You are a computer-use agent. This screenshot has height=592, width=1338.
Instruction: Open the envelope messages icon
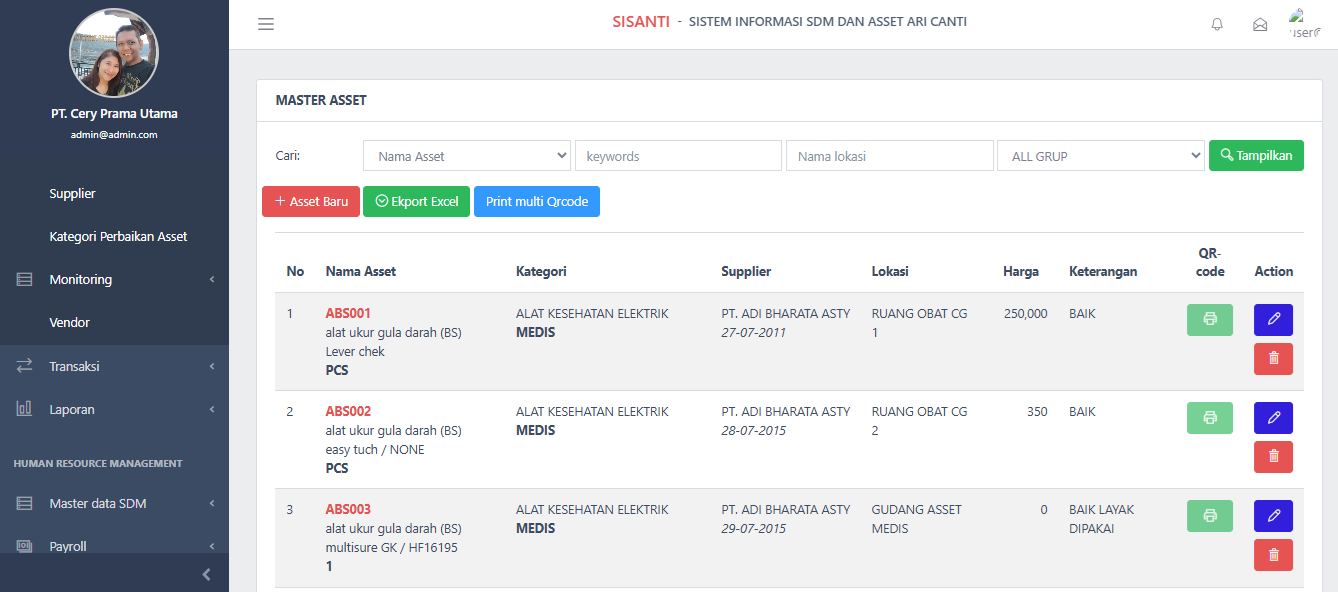(1260, 24)
